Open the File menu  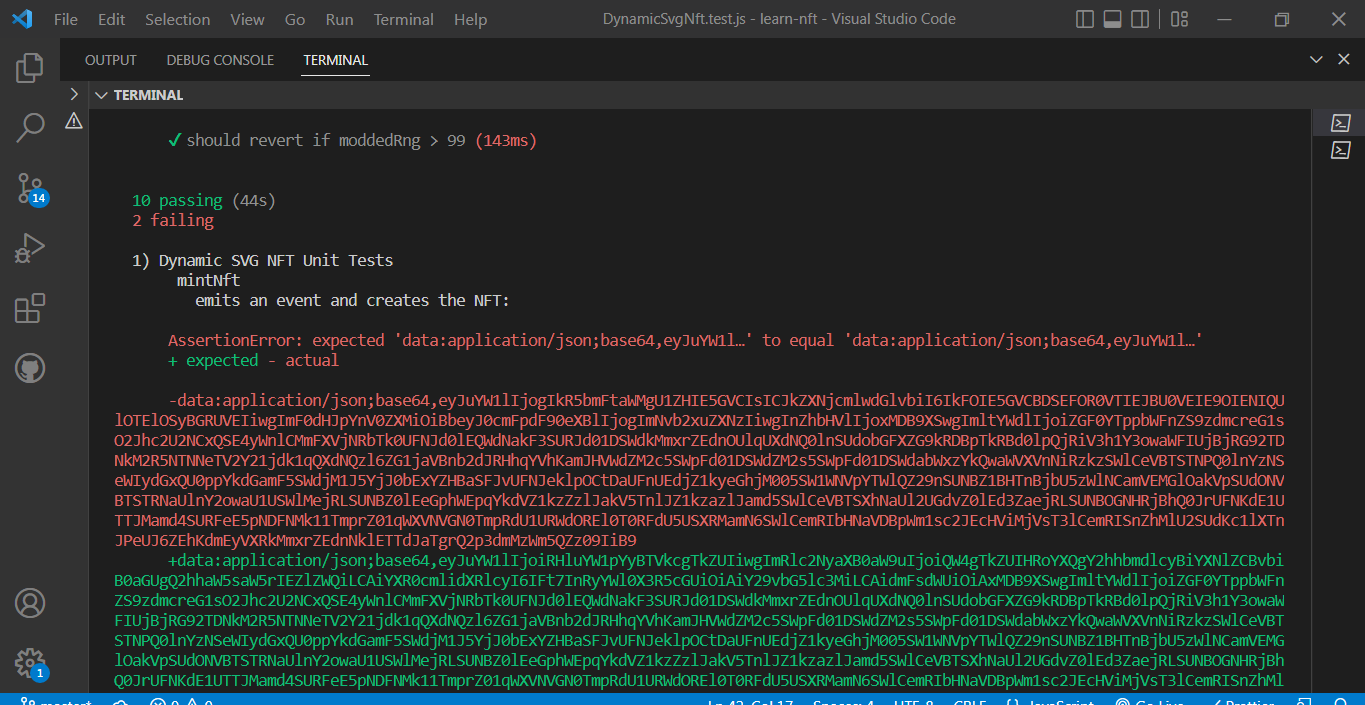point(65,19)
